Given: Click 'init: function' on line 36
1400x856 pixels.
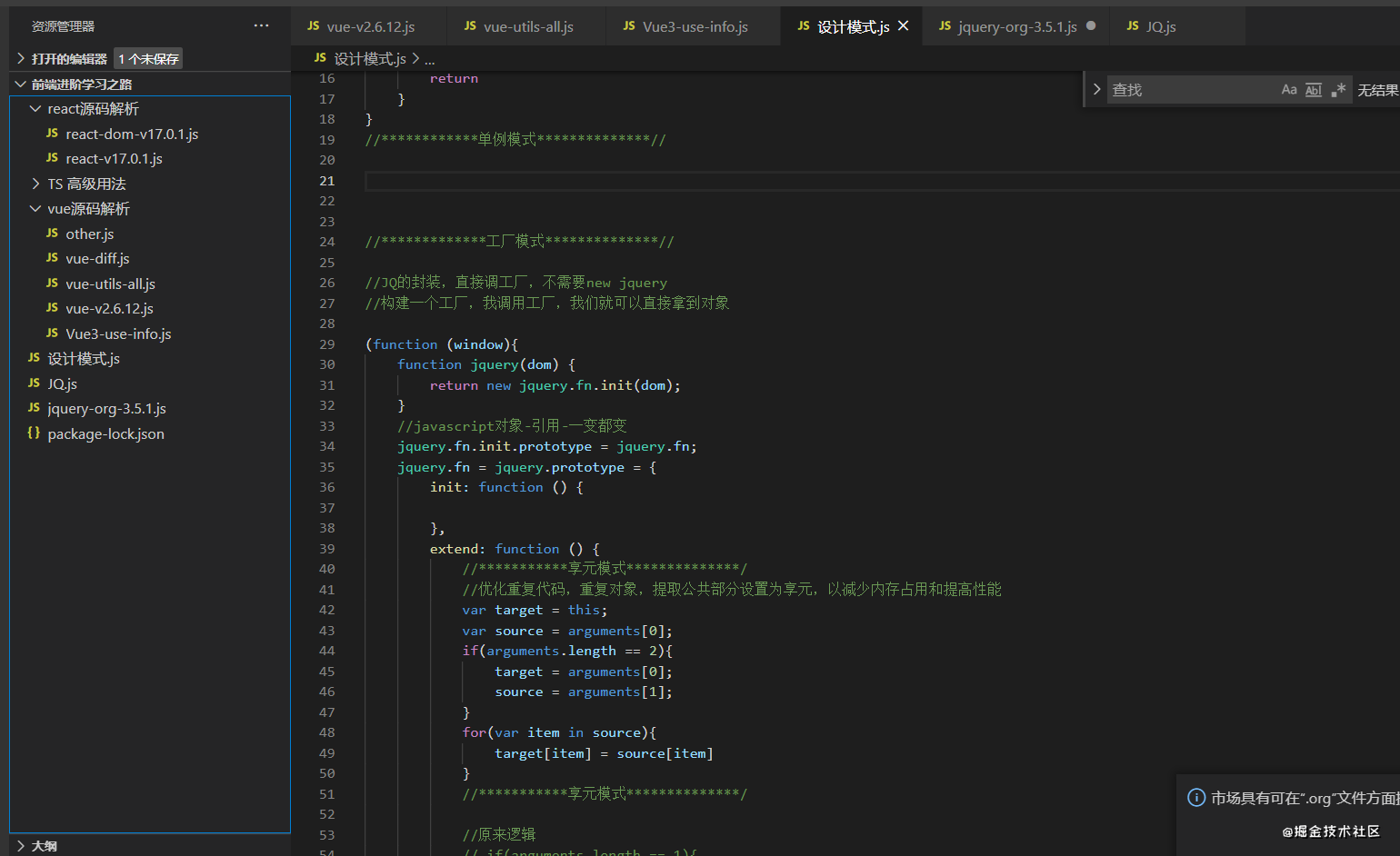Looking at the screenshot, I should pos(486,487).
